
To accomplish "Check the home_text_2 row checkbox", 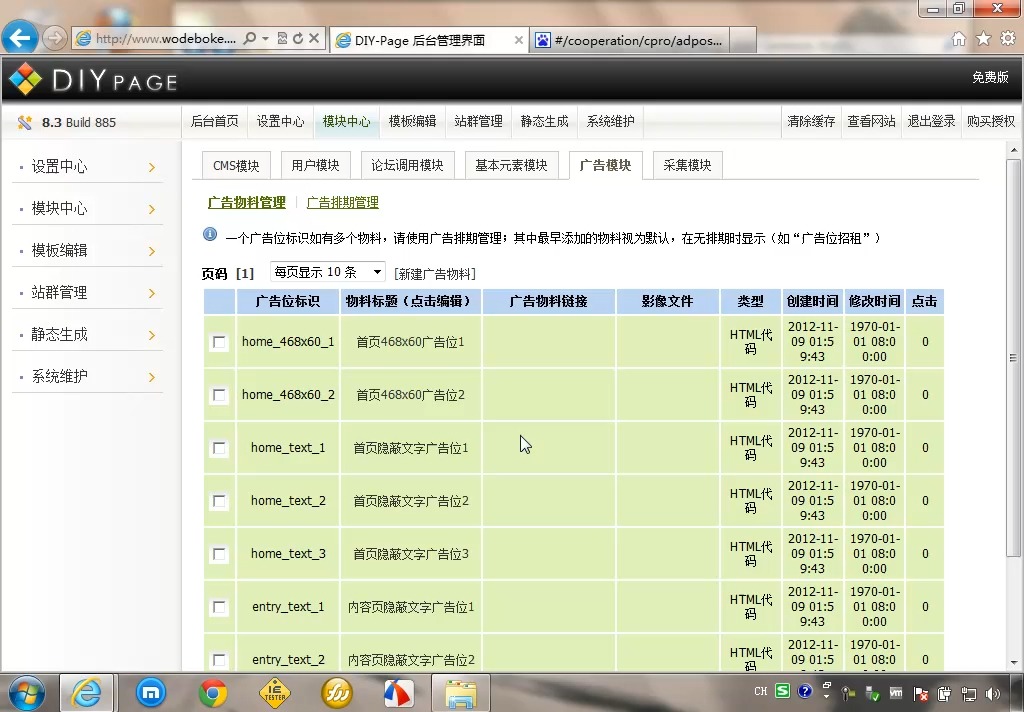I will click(219, 501).
